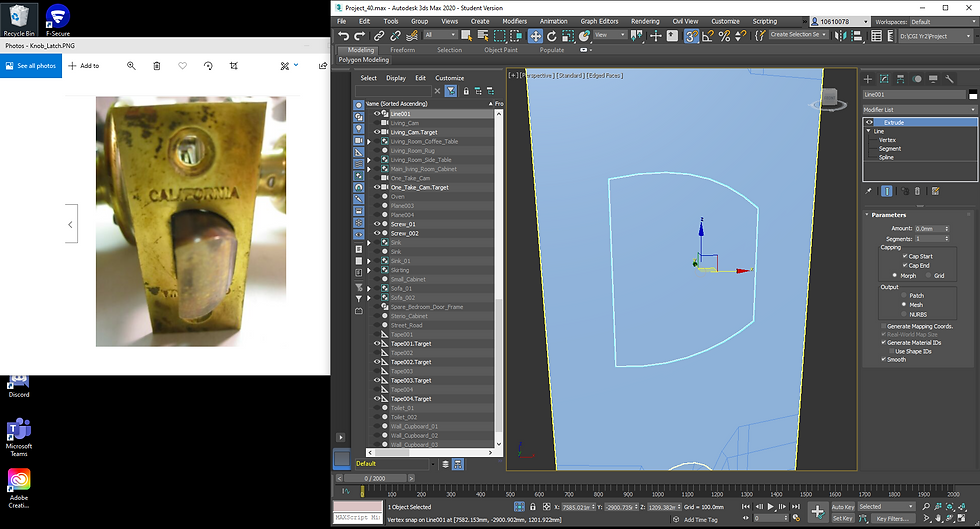Click the Crop icon in Photos app

[x=234, y=66]
